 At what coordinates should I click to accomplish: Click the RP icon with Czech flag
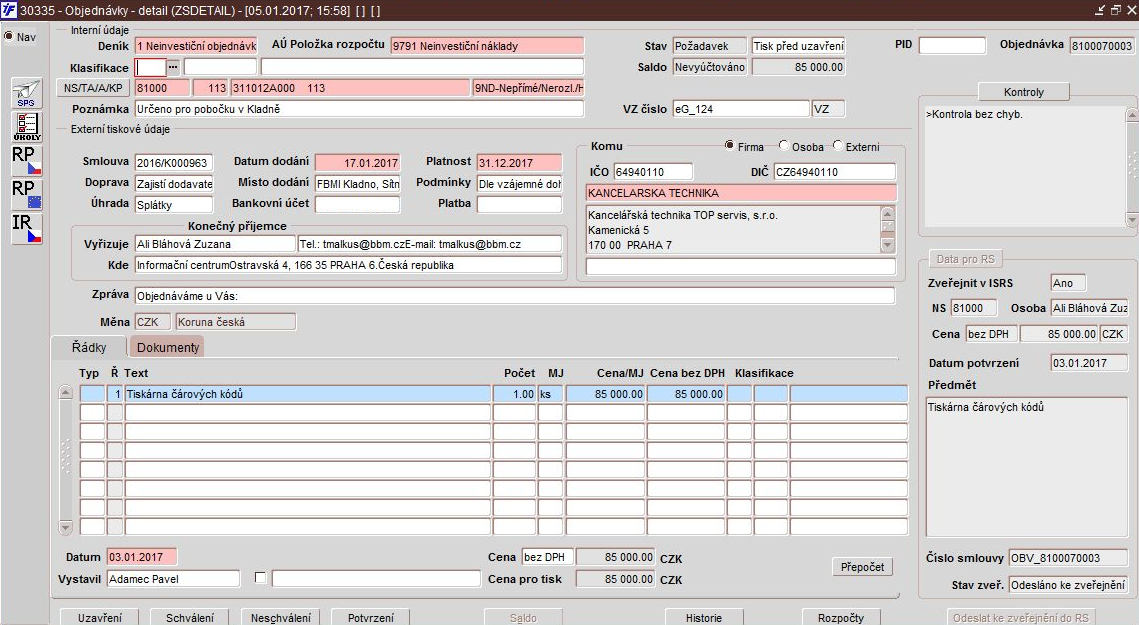point(26,161)
